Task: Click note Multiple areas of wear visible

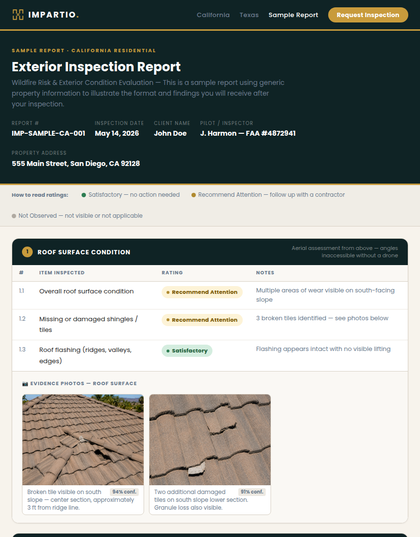Action: (325, 295)
